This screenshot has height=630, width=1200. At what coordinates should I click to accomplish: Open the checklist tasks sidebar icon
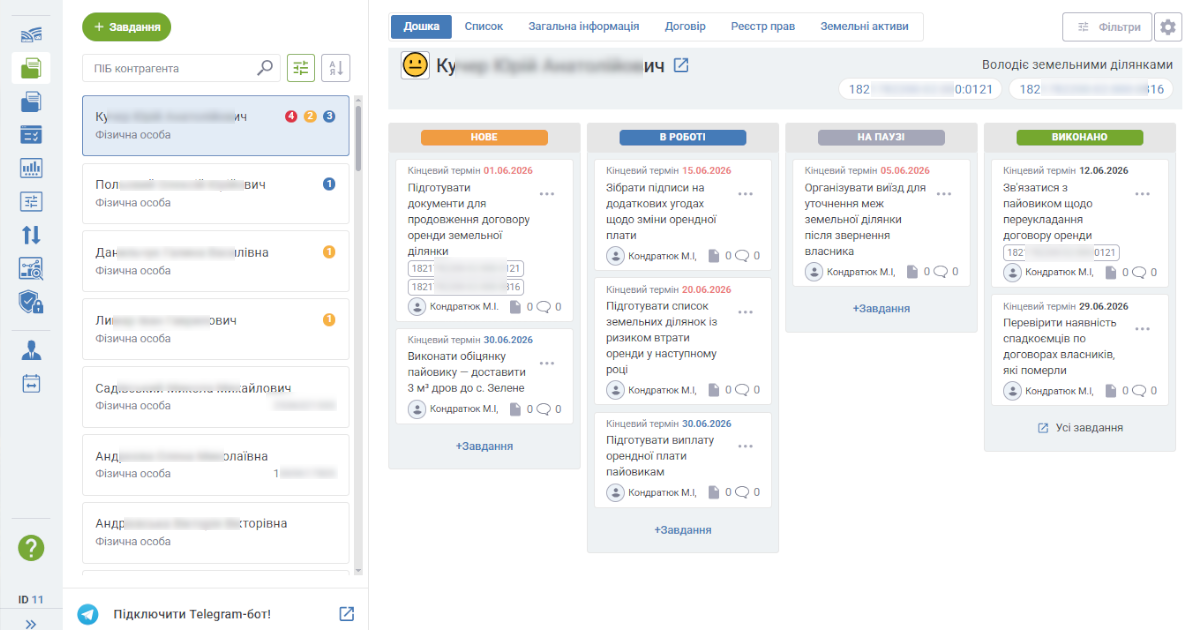coord(31,134)
